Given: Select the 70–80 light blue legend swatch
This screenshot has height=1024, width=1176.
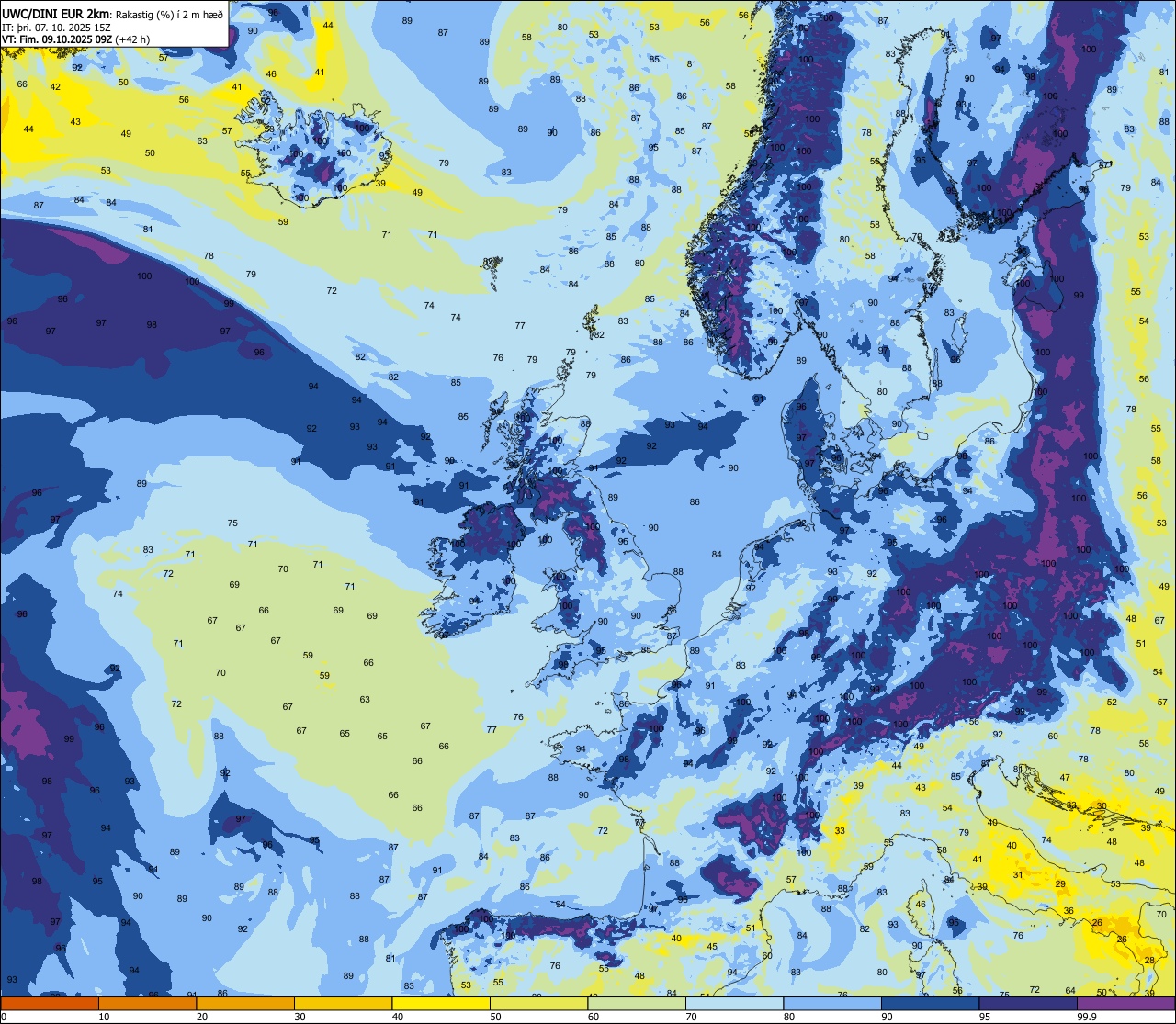Looking at the screenshot, I should coord(734,1004).
